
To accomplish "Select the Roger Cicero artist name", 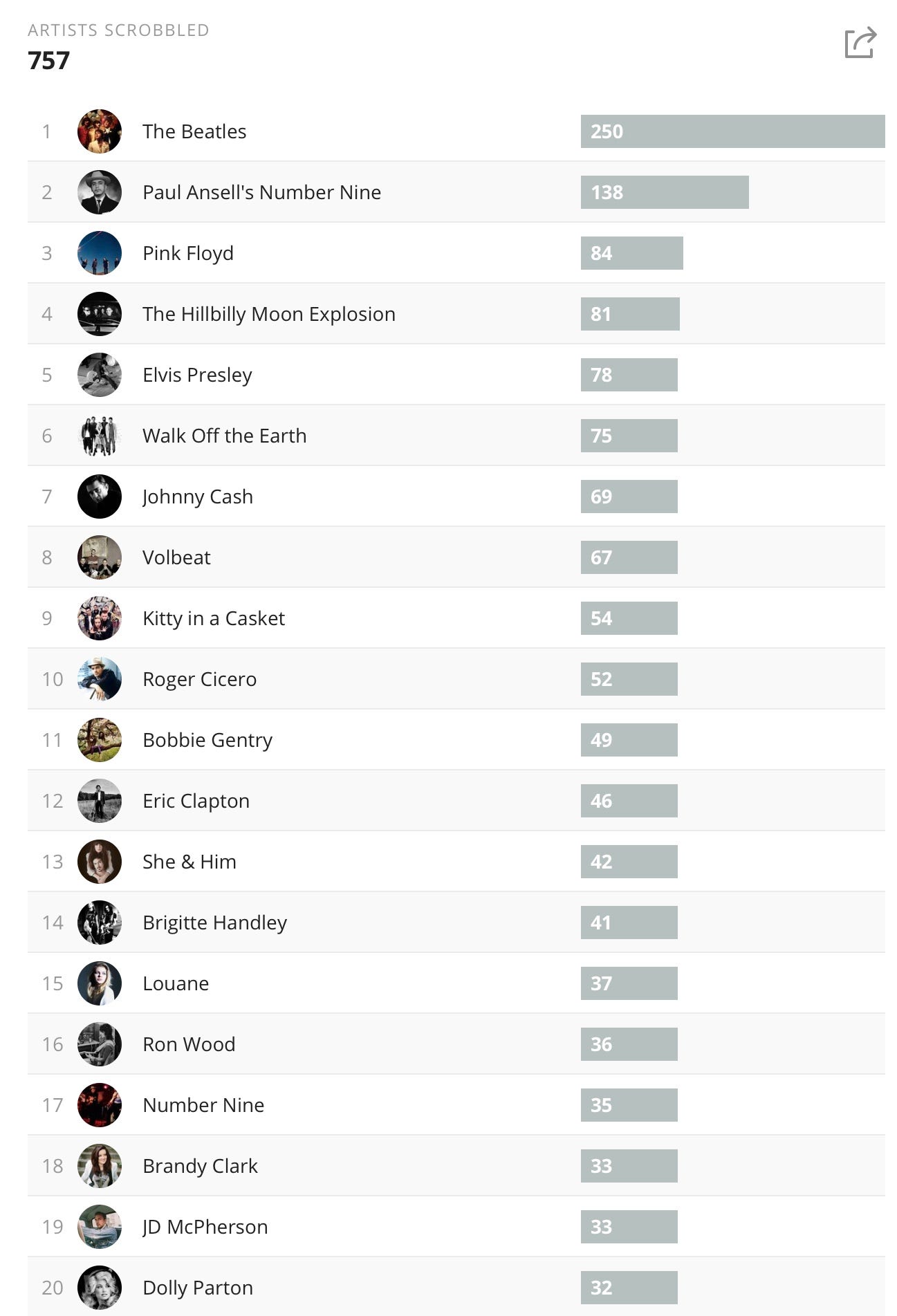I will coord(199,679).
